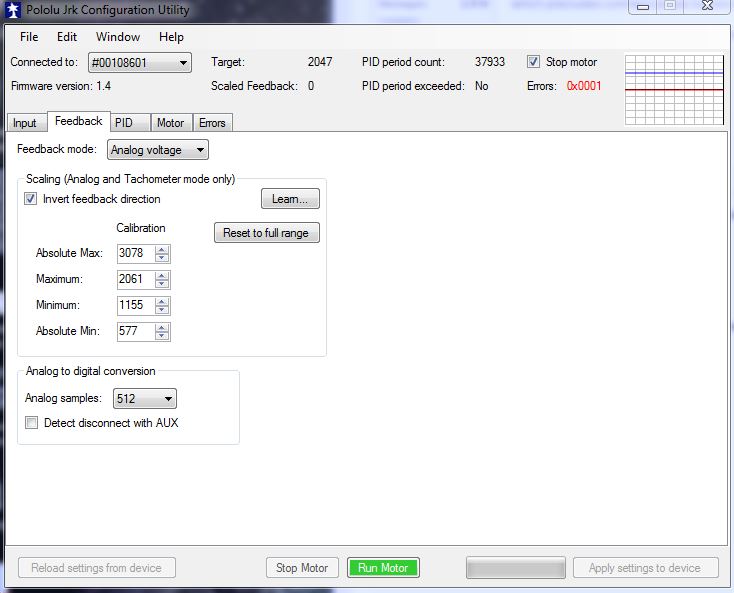Open the Analog samples dropdown
Screen dimensions: 734x593
tap(145, 399)
